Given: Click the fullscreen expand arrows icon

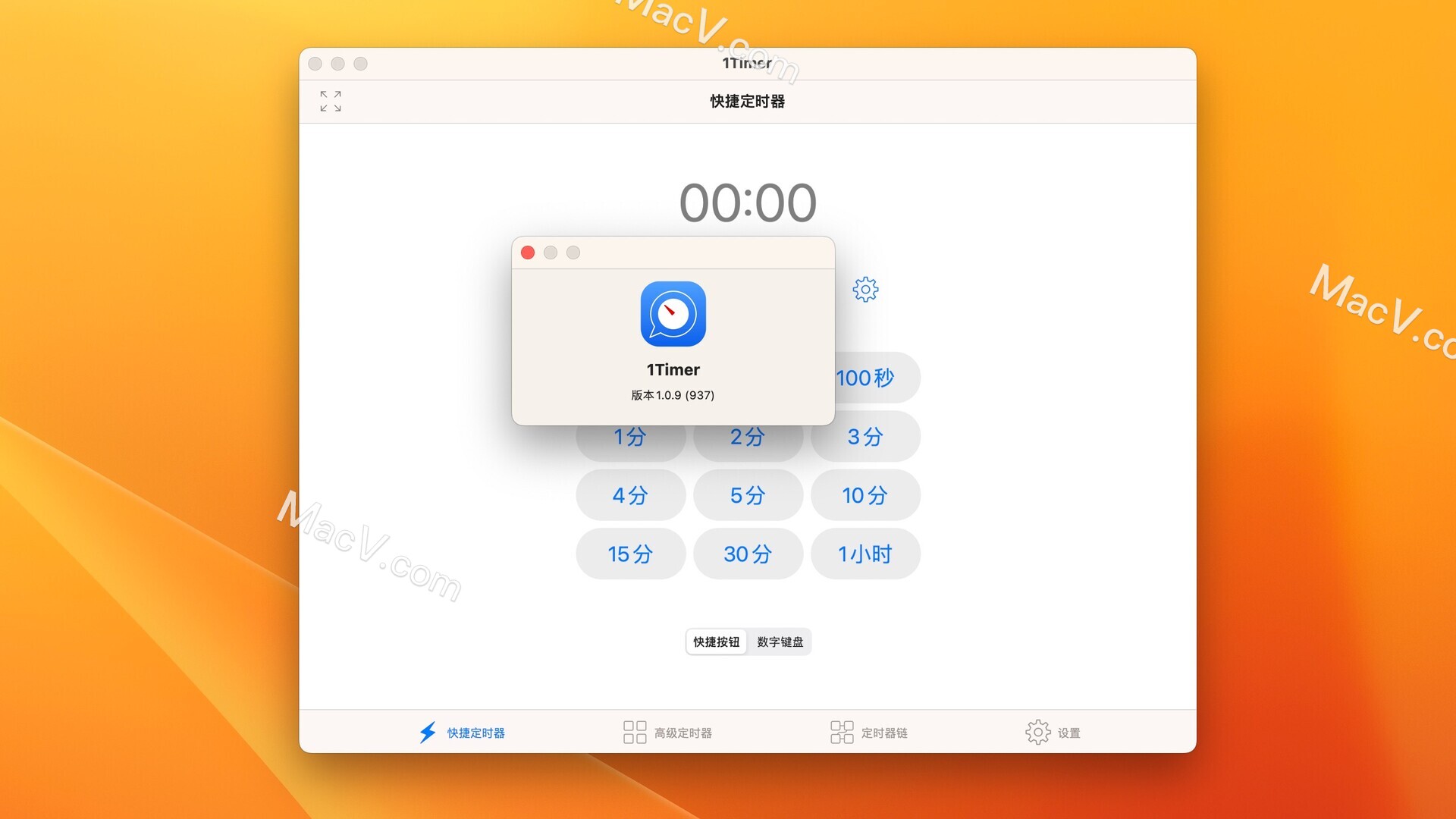Looking at the screenshot, I should pos(331,101).
